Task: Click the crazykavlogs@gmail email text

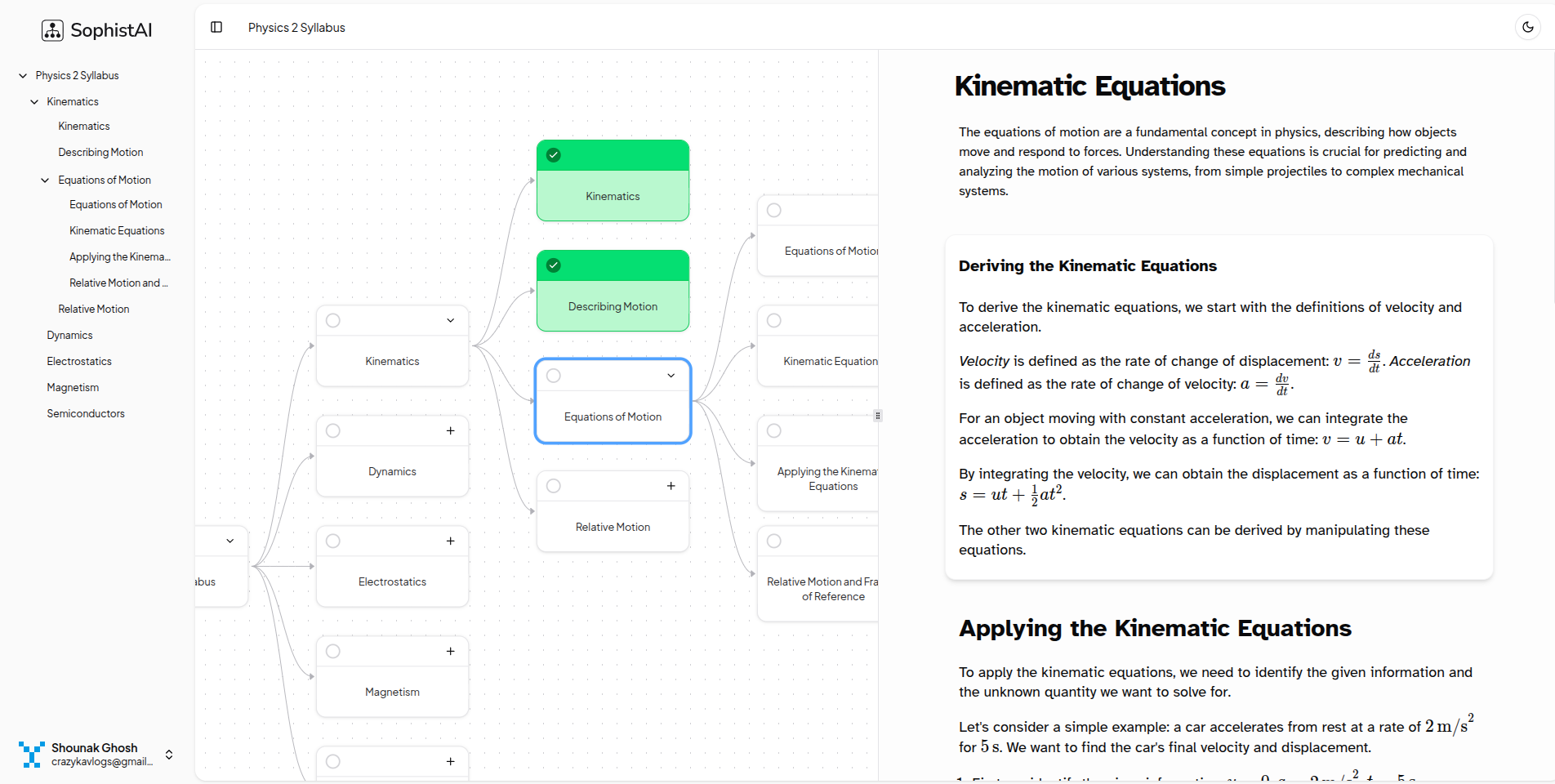Action: pos(102,762)
